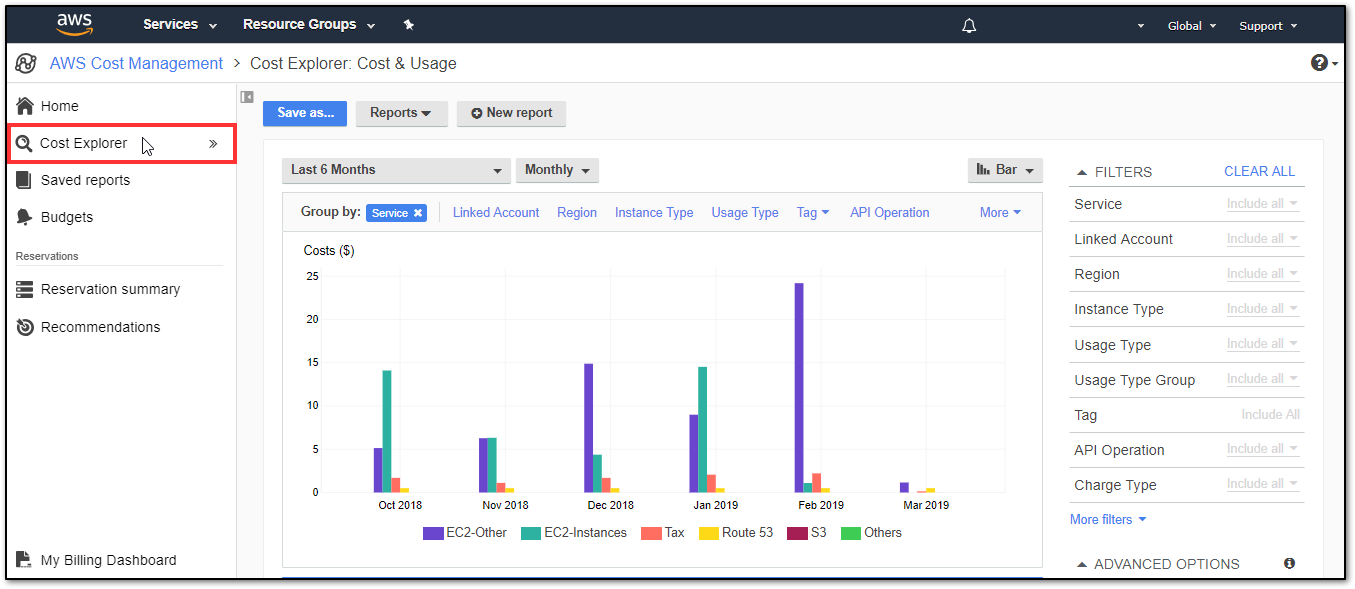Image resolution: width=1355 pixels, height=589 pixels.
Task: Open Instance Type filter Include all dropdown
Action: tap(1263, 309)
